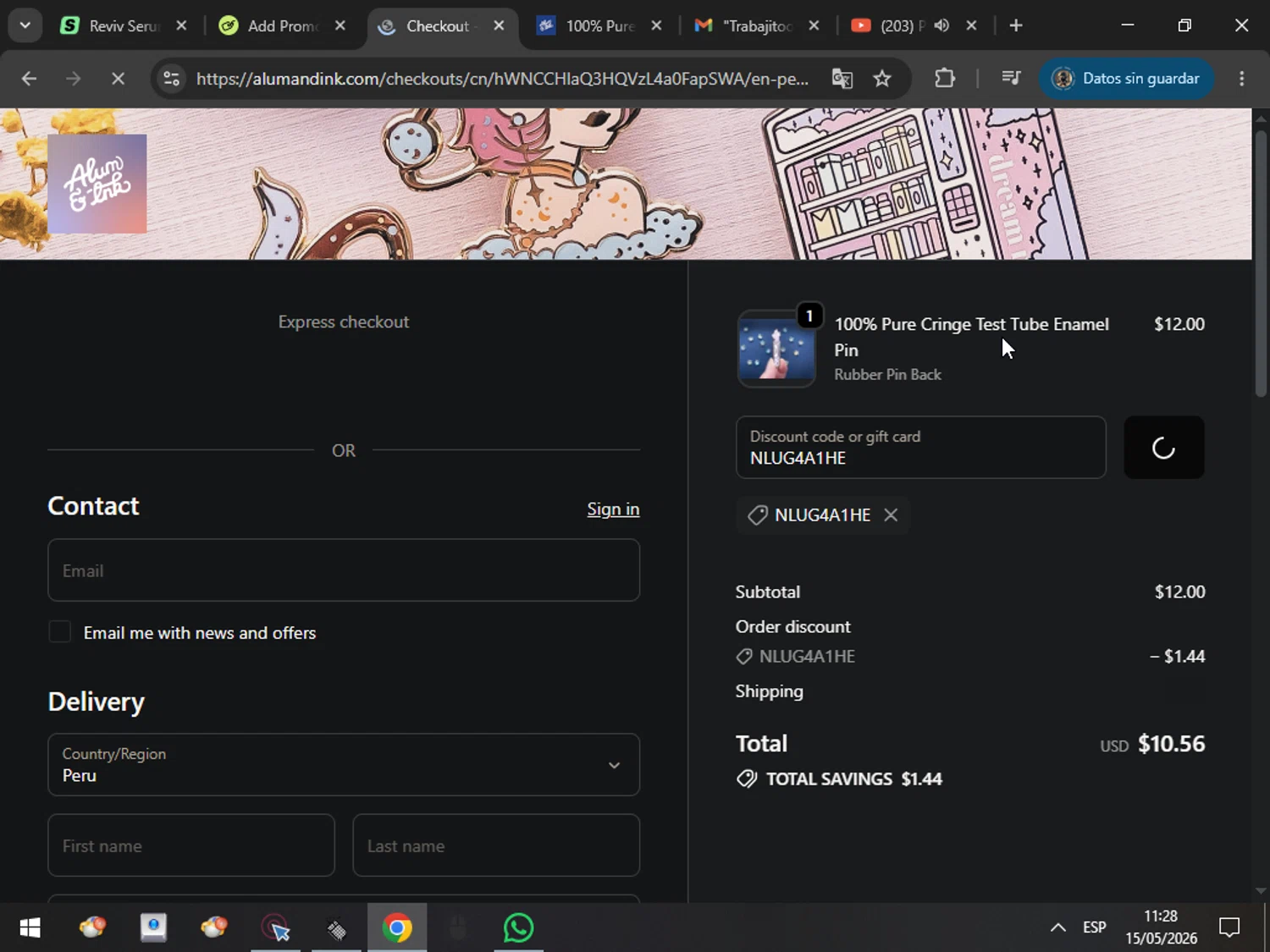Click Sign in link

[x=613, y=509]
